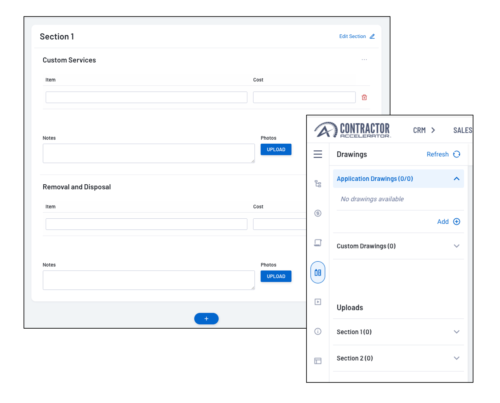Click the chevron after CRM breadcrumb
500x403 pixels.
pyautogui.click(x=433, y=130)
